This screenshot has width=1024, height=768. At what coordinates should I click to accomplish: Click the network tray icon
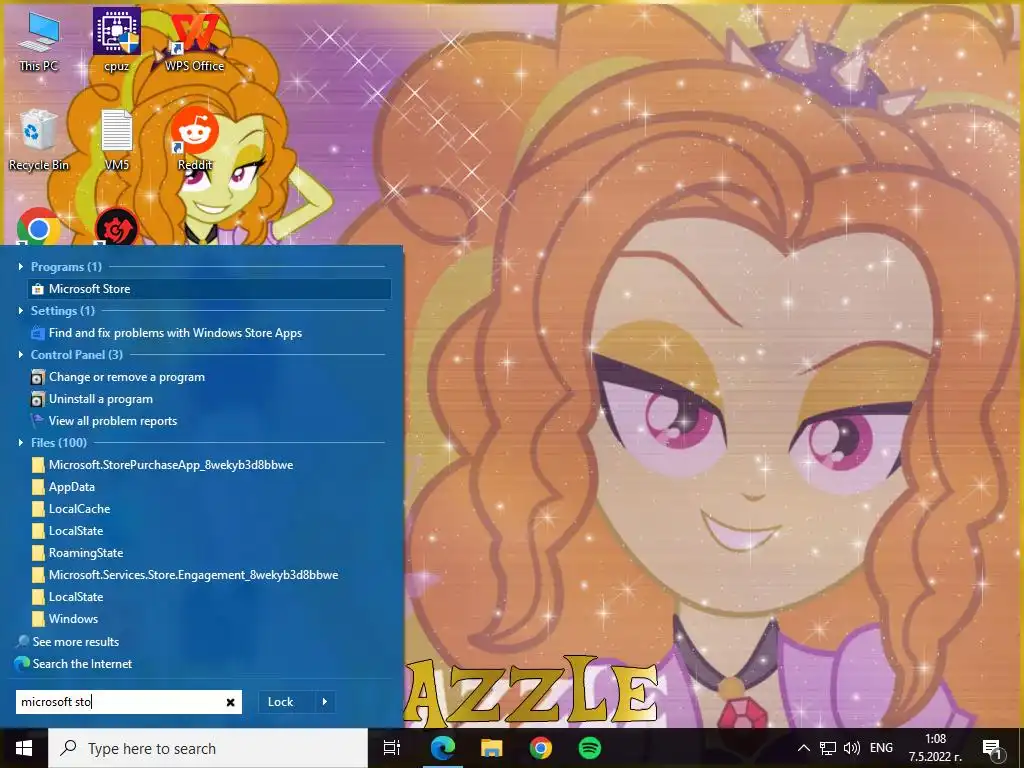pyautogui.click(x=828, y=748)
